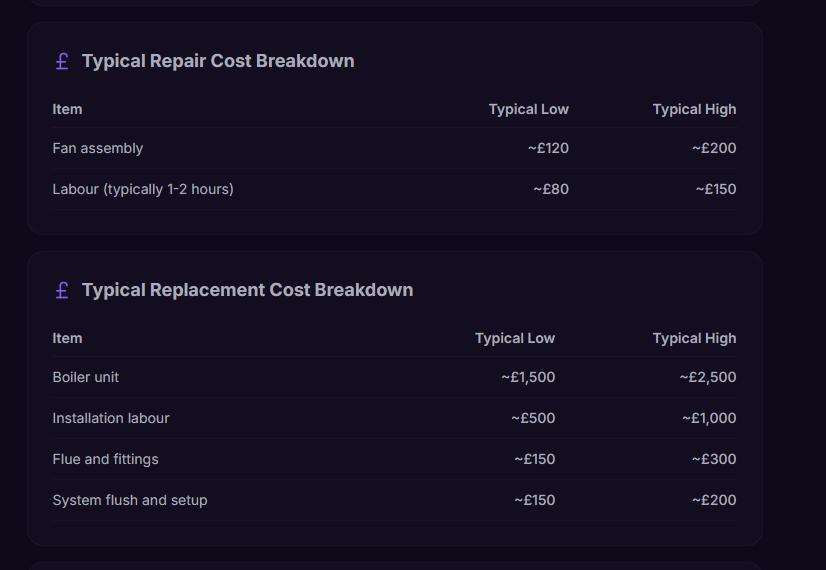Select the Typical Replacement Cost Breakdown heading
This screenshot has width=826, height=570.
248,290
